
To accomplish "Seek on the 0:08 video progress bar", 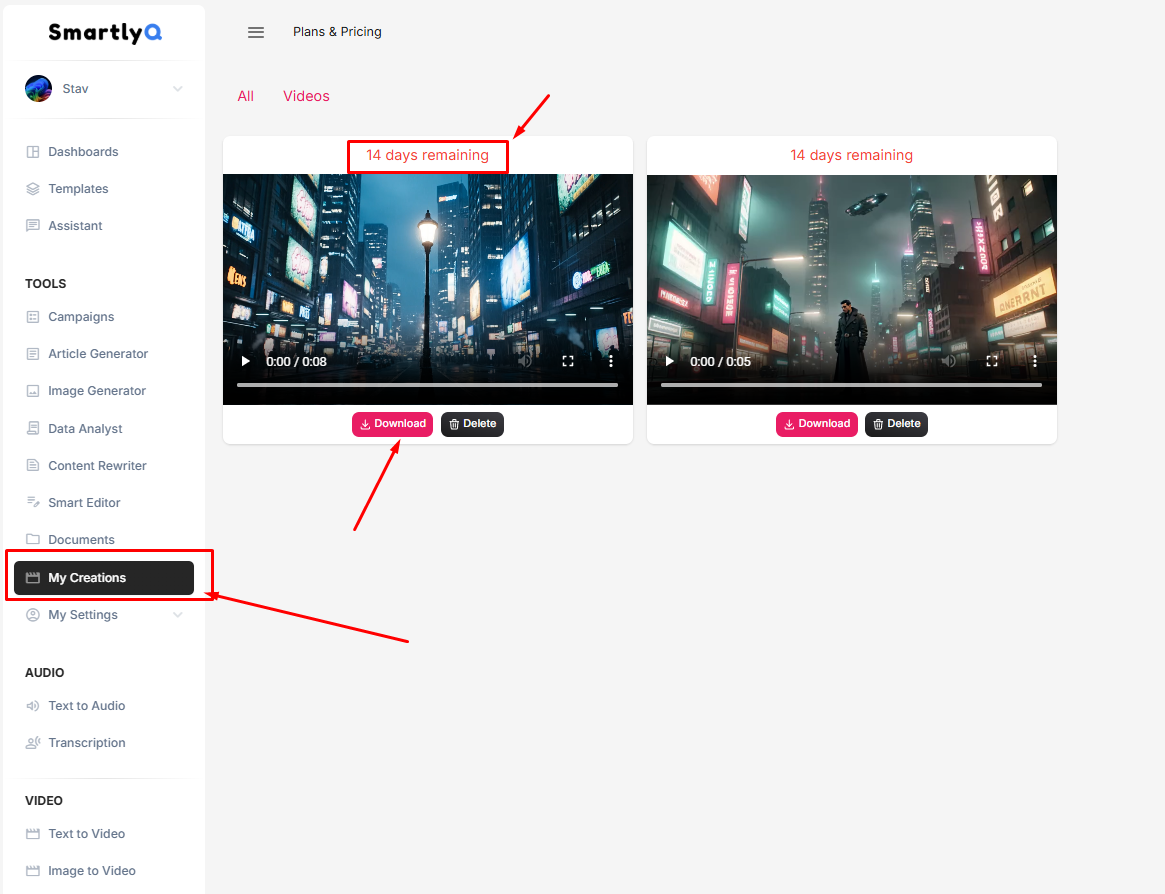I will [x=427, y=385].
